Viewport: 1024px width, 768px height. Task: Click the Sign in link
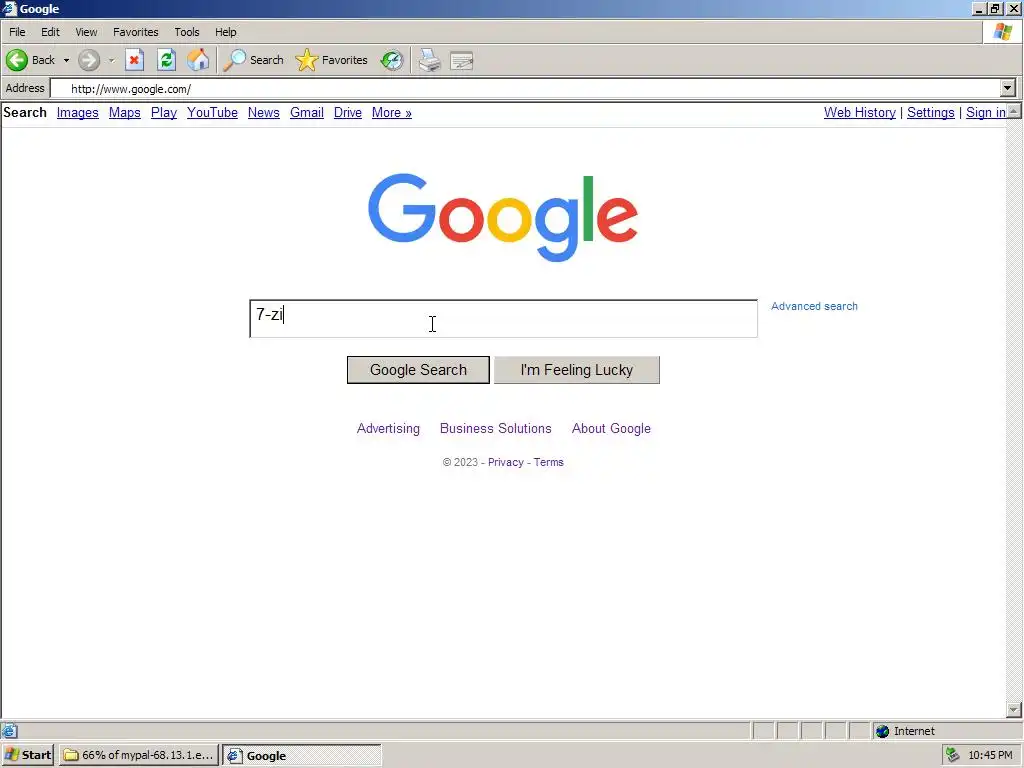pyautogui.click(x=985, y=112)
